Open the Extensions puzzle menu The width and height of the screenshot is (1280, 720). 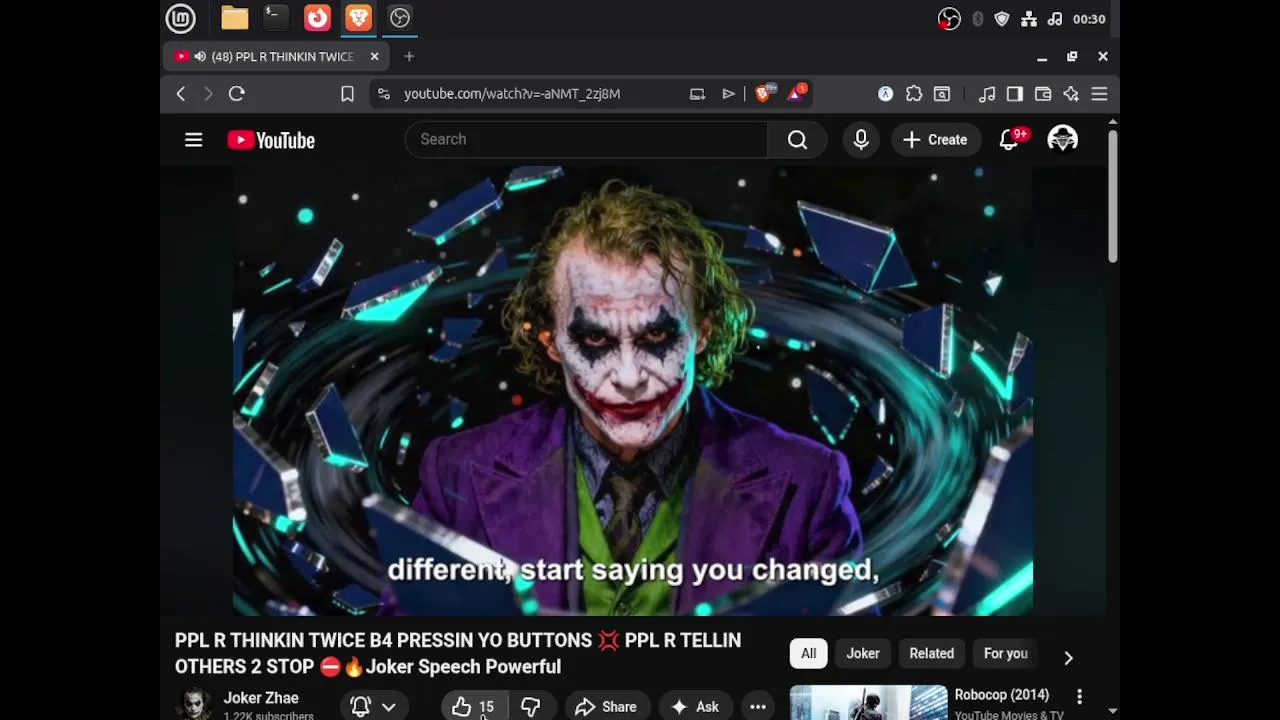click(914, 94)
